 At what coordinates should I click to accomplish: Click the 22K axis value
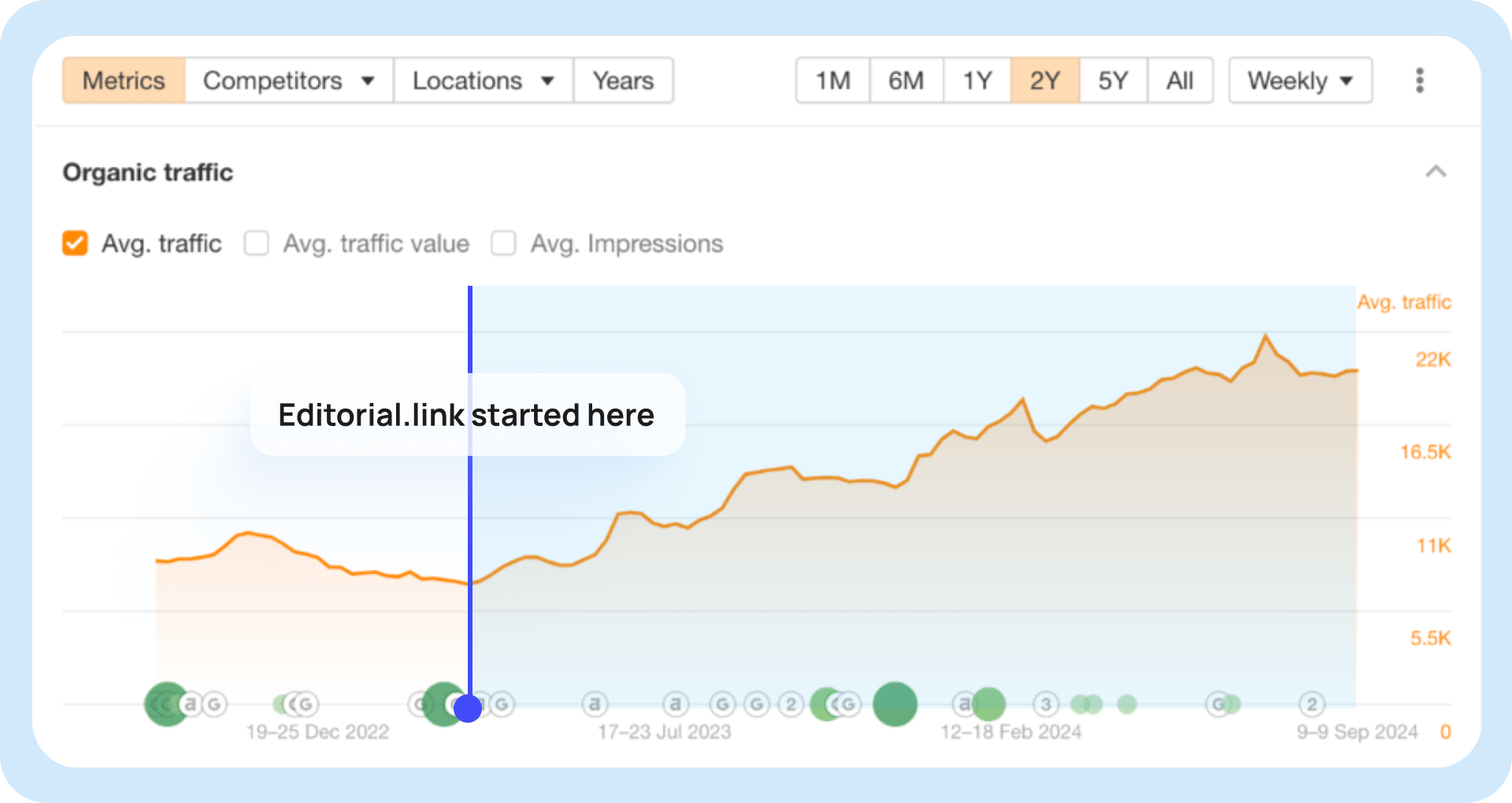(1433, 360)
